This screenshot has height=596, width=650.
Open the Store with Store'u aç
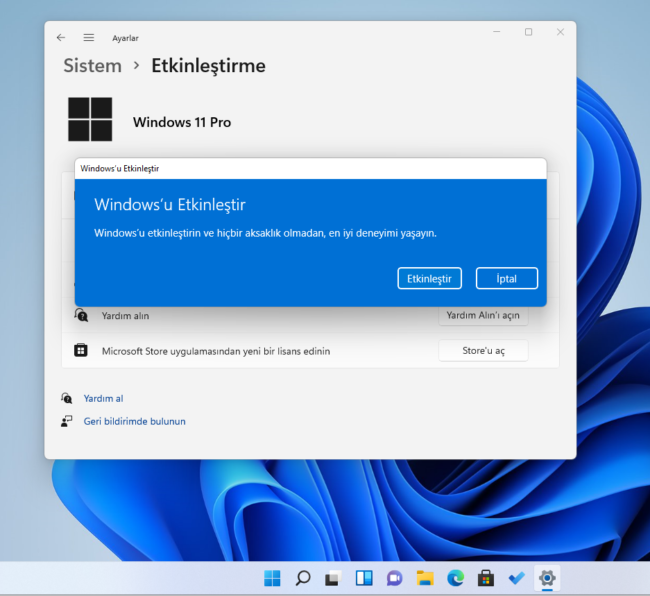pos(483,351)
